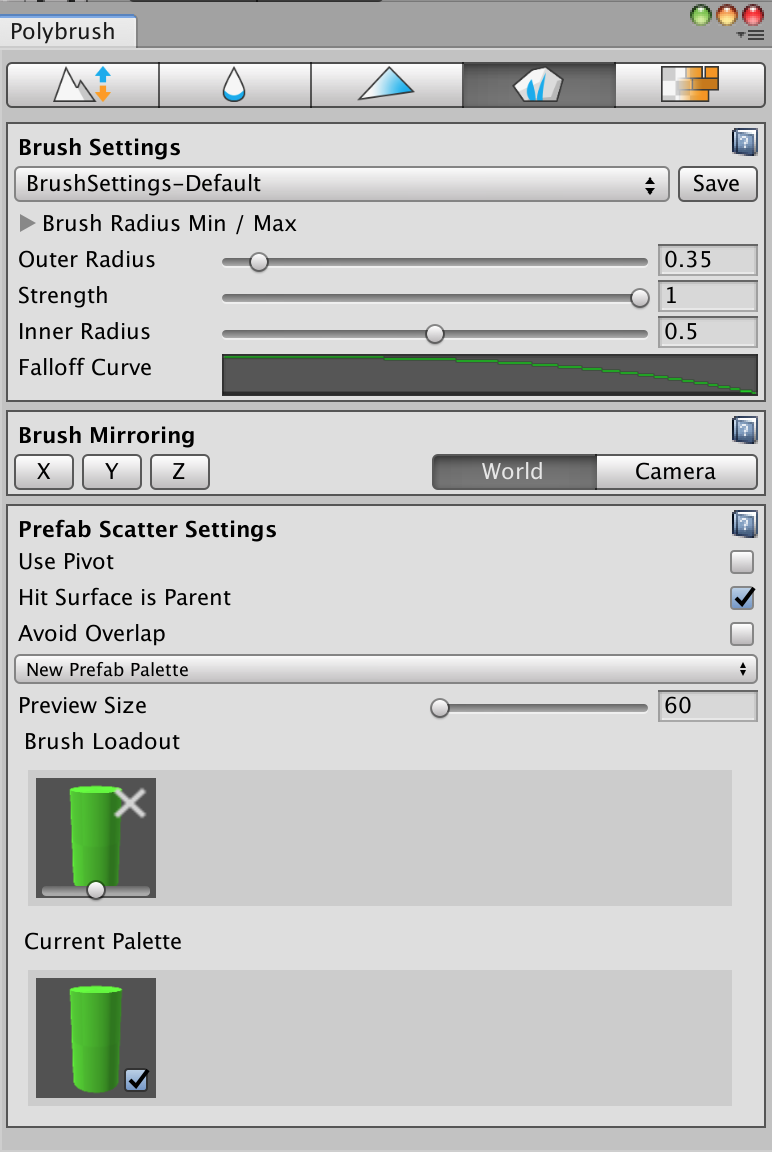
Task: Select the Prefab Scatter mode icon
Action: coord(538,85)
